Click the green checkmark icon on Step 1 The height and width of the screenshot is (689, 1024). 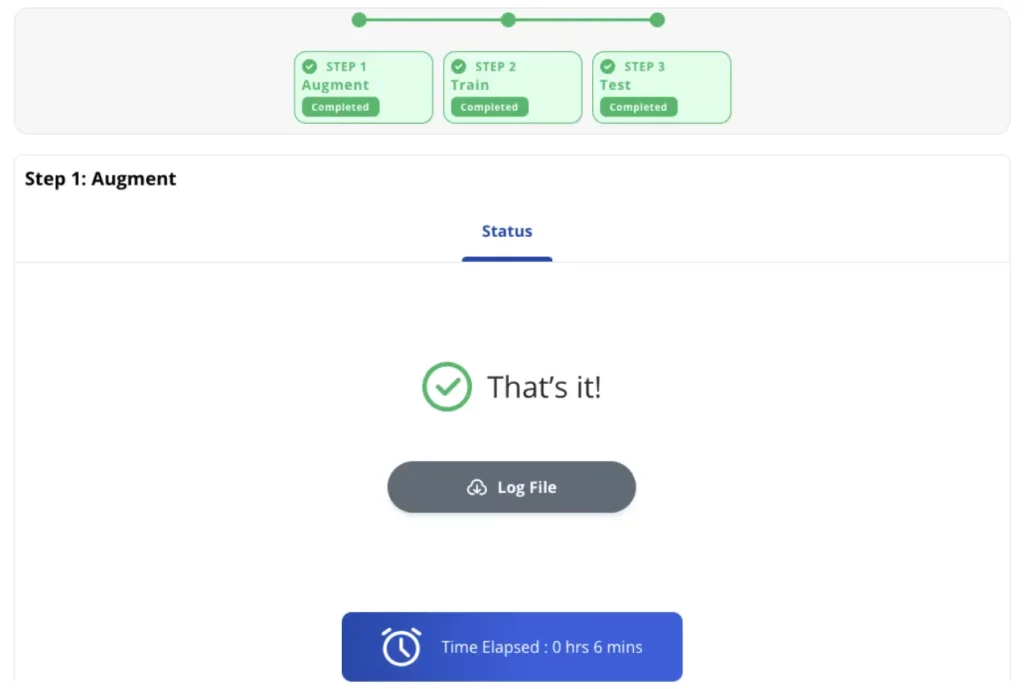pos(310,67)
